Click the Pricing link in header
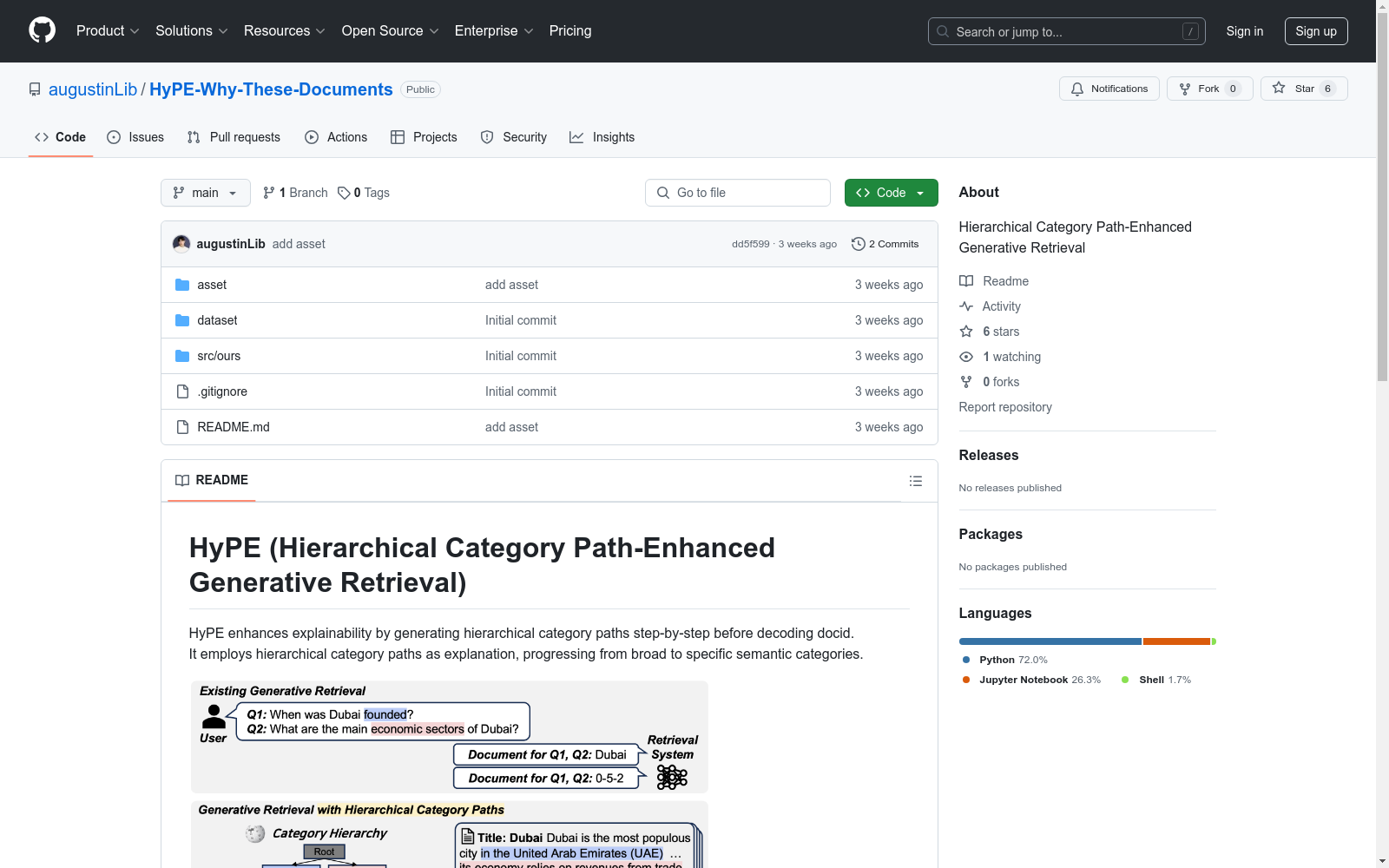The width and height of the screenshot is (1389, 868). 570,31
